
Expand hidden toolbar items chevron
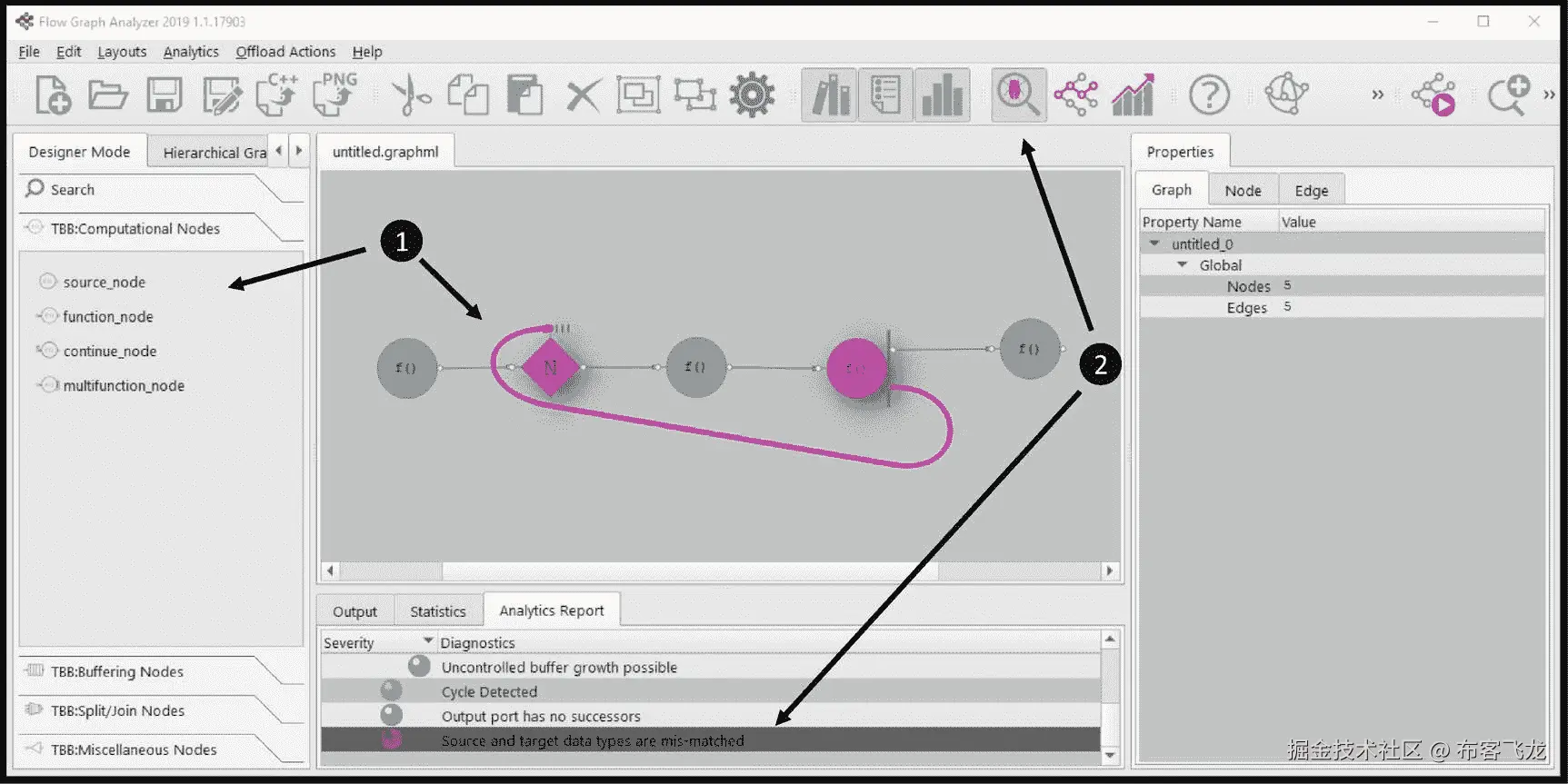pyautogui.click(x=1377, y=94)
